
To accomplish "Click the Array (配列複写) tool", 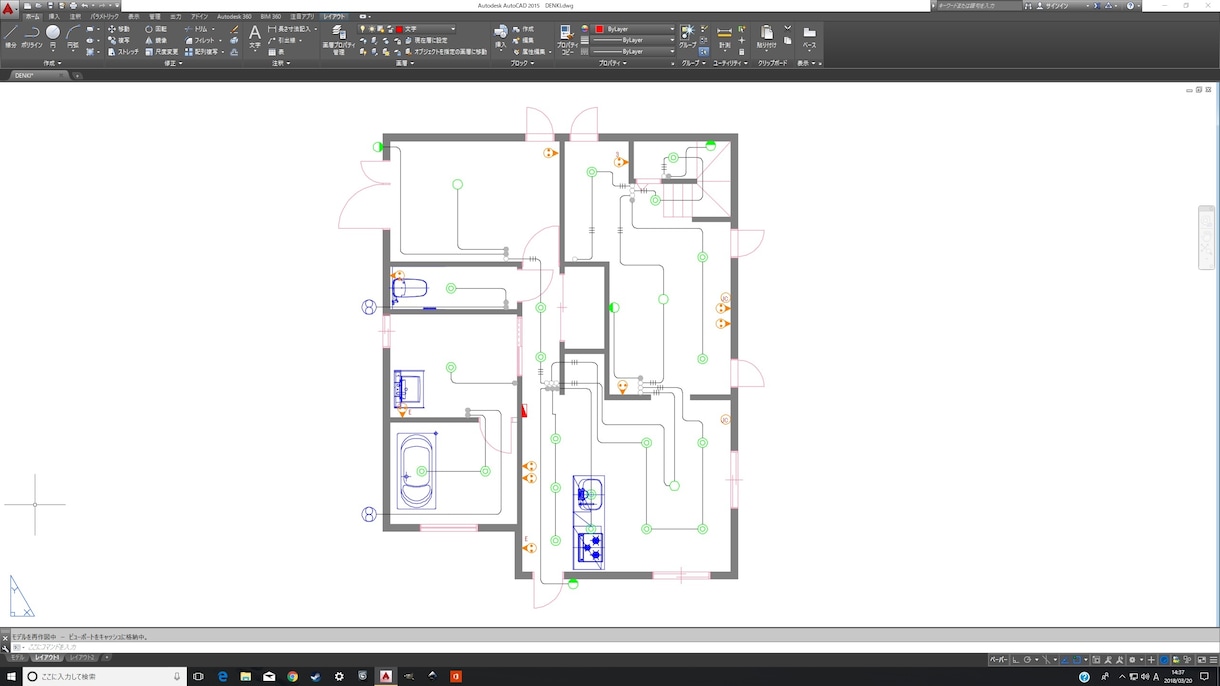I will point(202,51).
